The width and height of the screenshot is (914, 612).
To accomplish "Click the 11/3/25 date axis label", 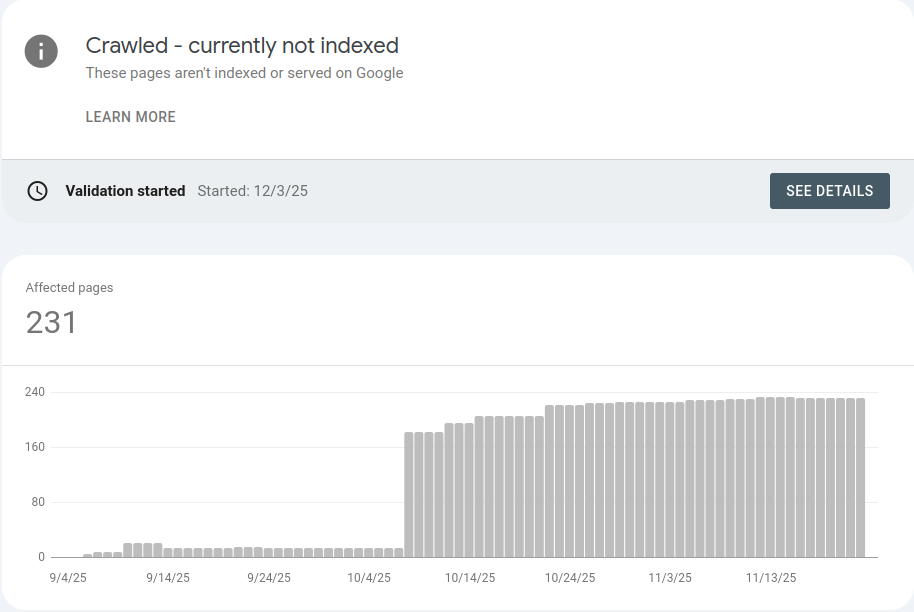I will (x=670, y=578).
